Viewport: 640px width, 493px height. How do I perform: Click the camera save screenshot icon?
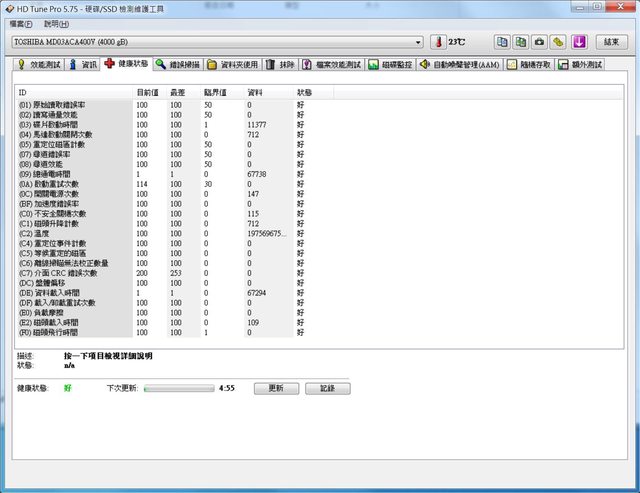coord(540,42)
